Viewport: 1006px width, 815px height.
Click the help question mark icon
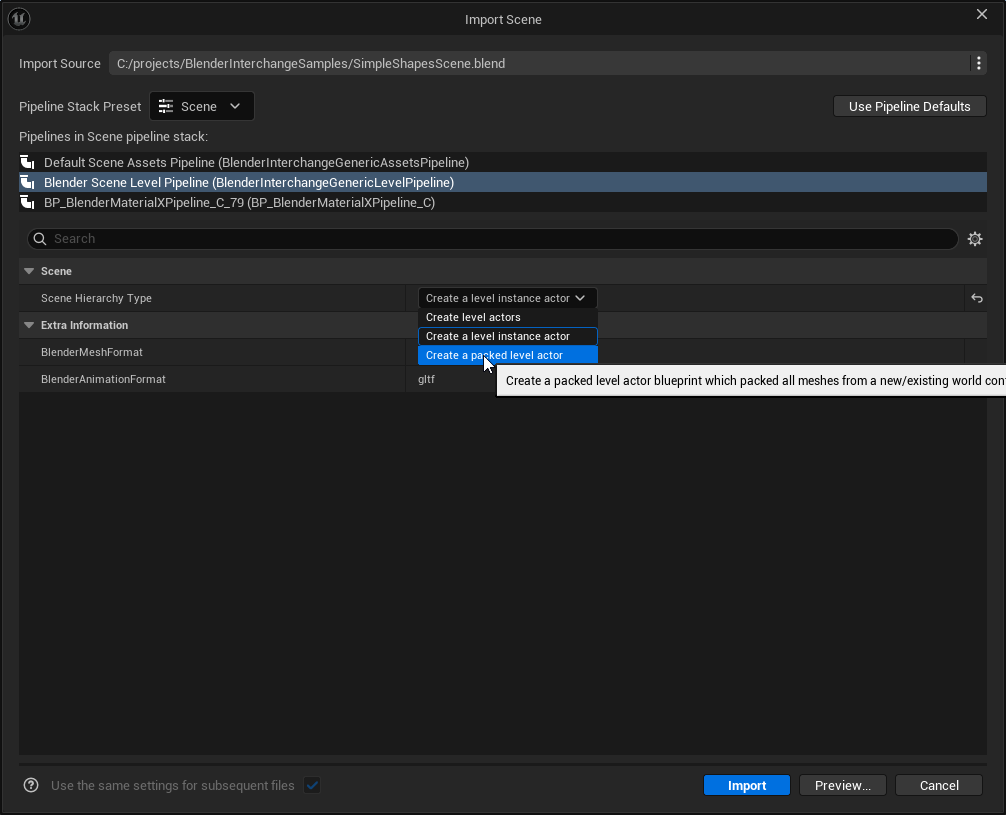31,785
